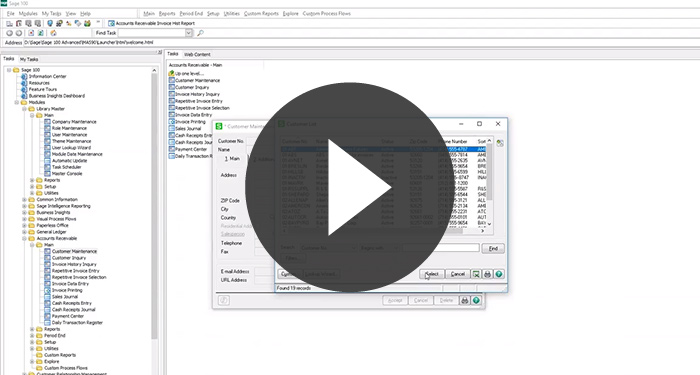The image size is (700, 375).
Task: Click the Find Task magnifier icon
Action: point(200,33)
